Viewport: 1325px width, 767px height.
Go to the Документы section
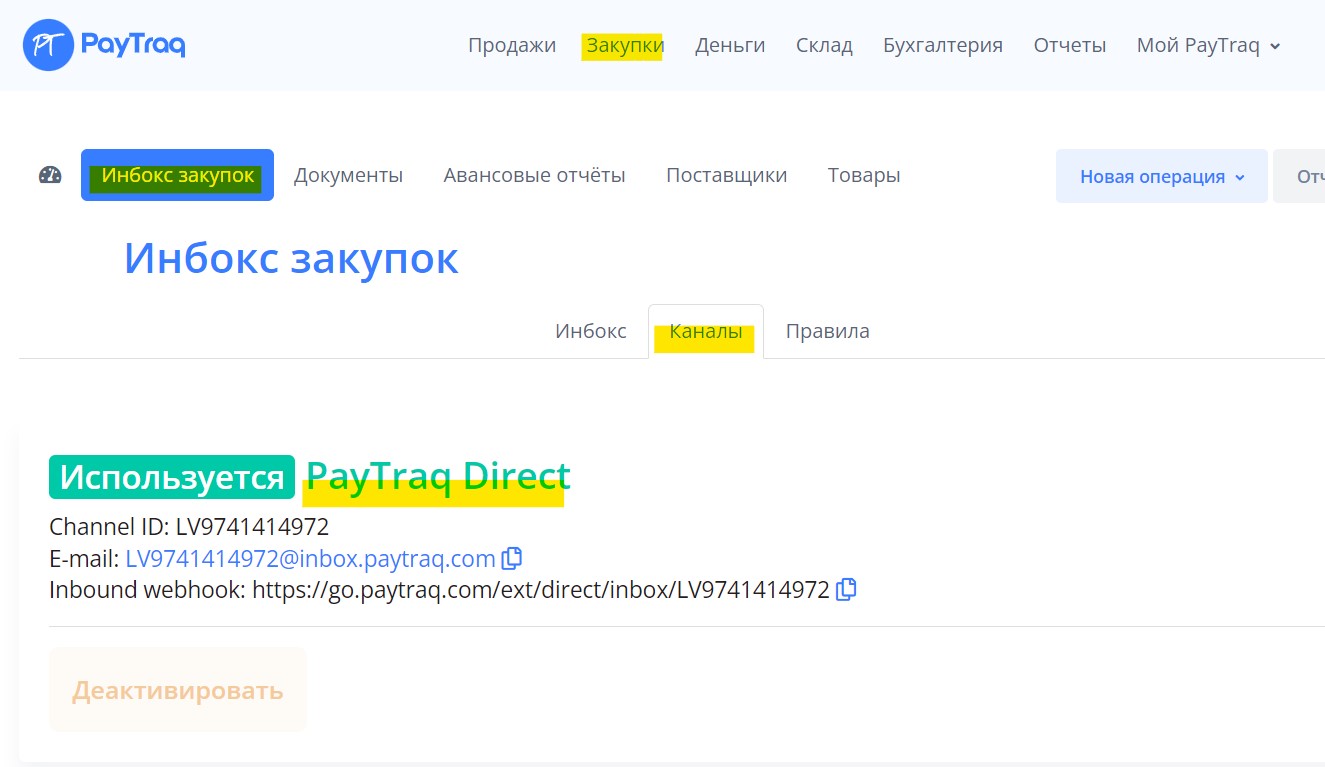click(x=348, y=175)
